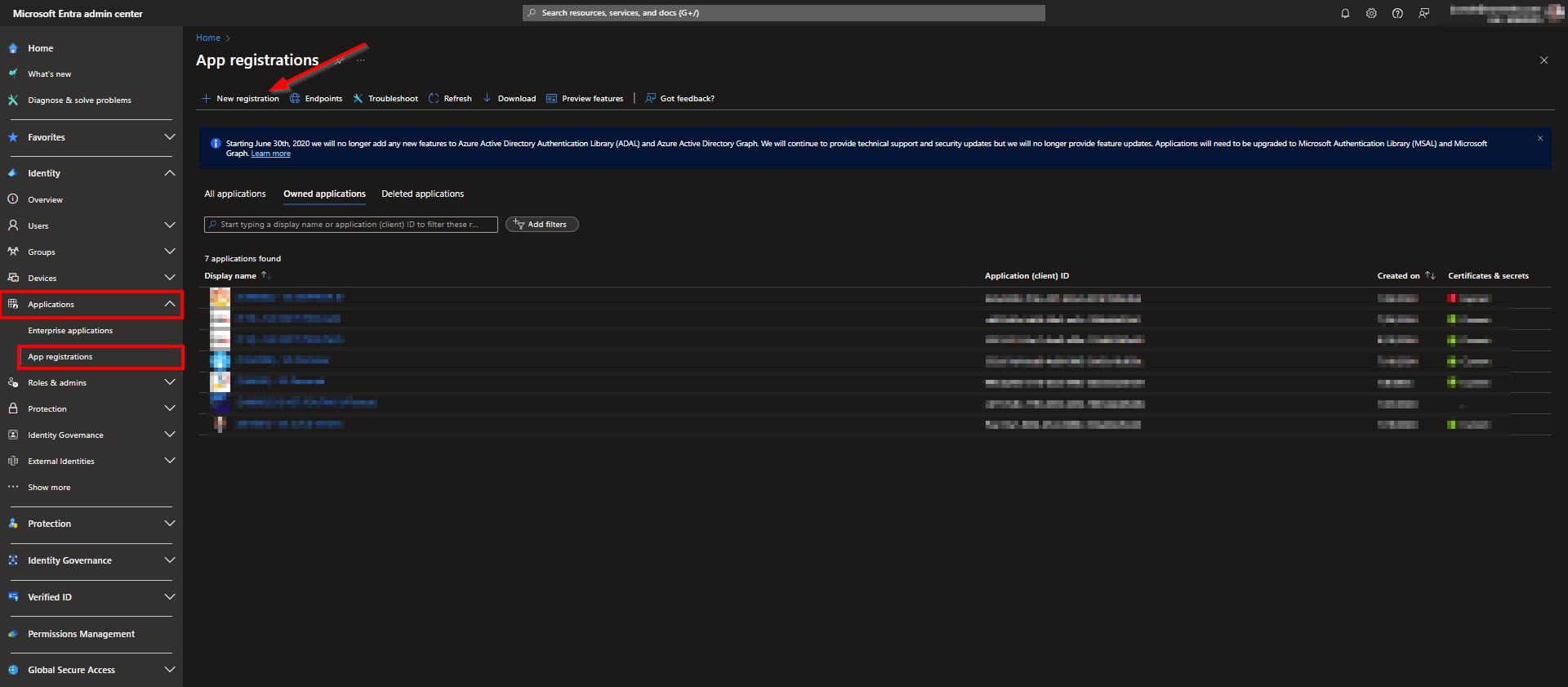Viewport: 1568px width, 687px height.
Task: Click the help question mark icon
Action: point(1397,13)
